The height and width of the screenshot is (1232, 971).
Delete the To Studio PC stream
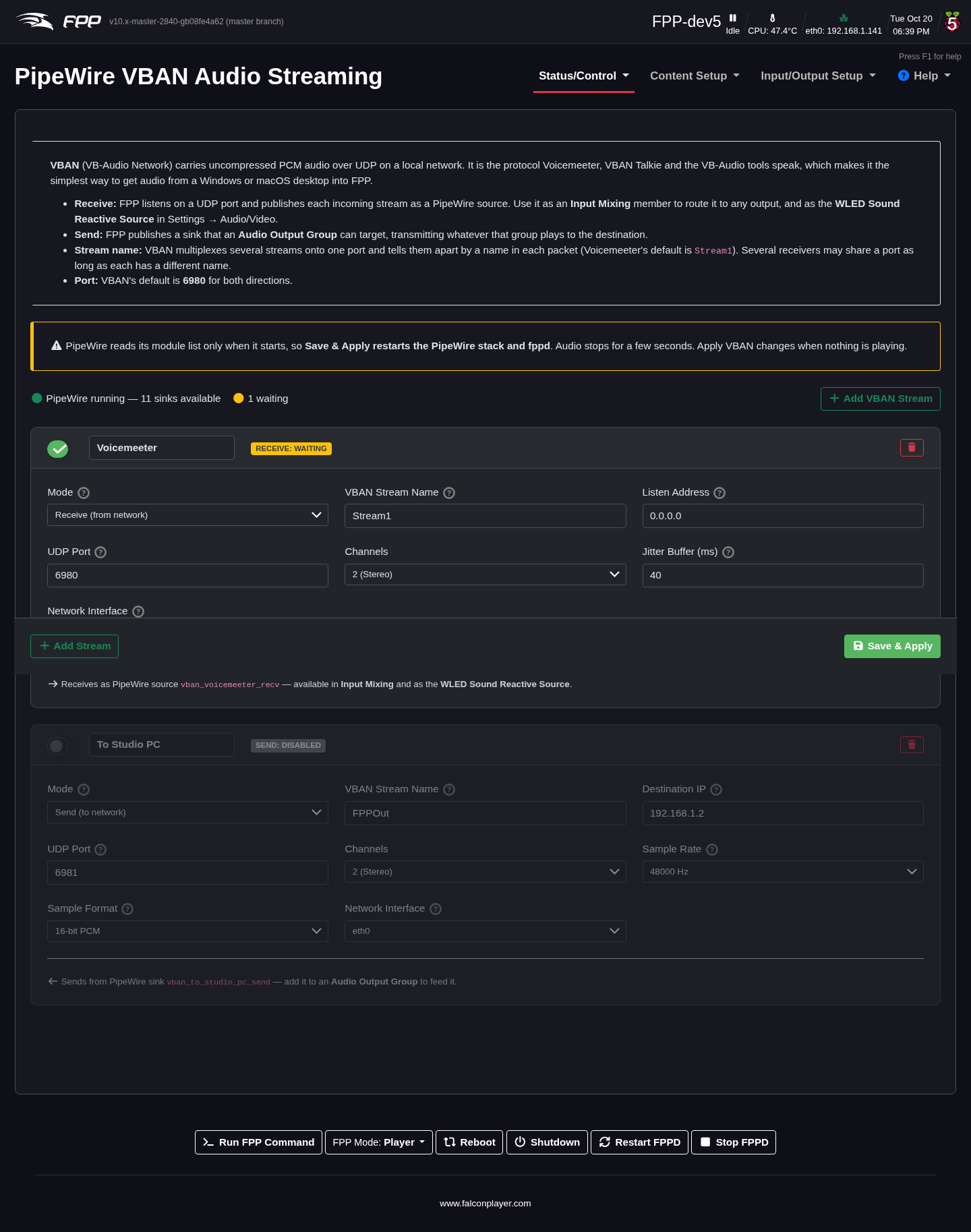coord(912,744)
